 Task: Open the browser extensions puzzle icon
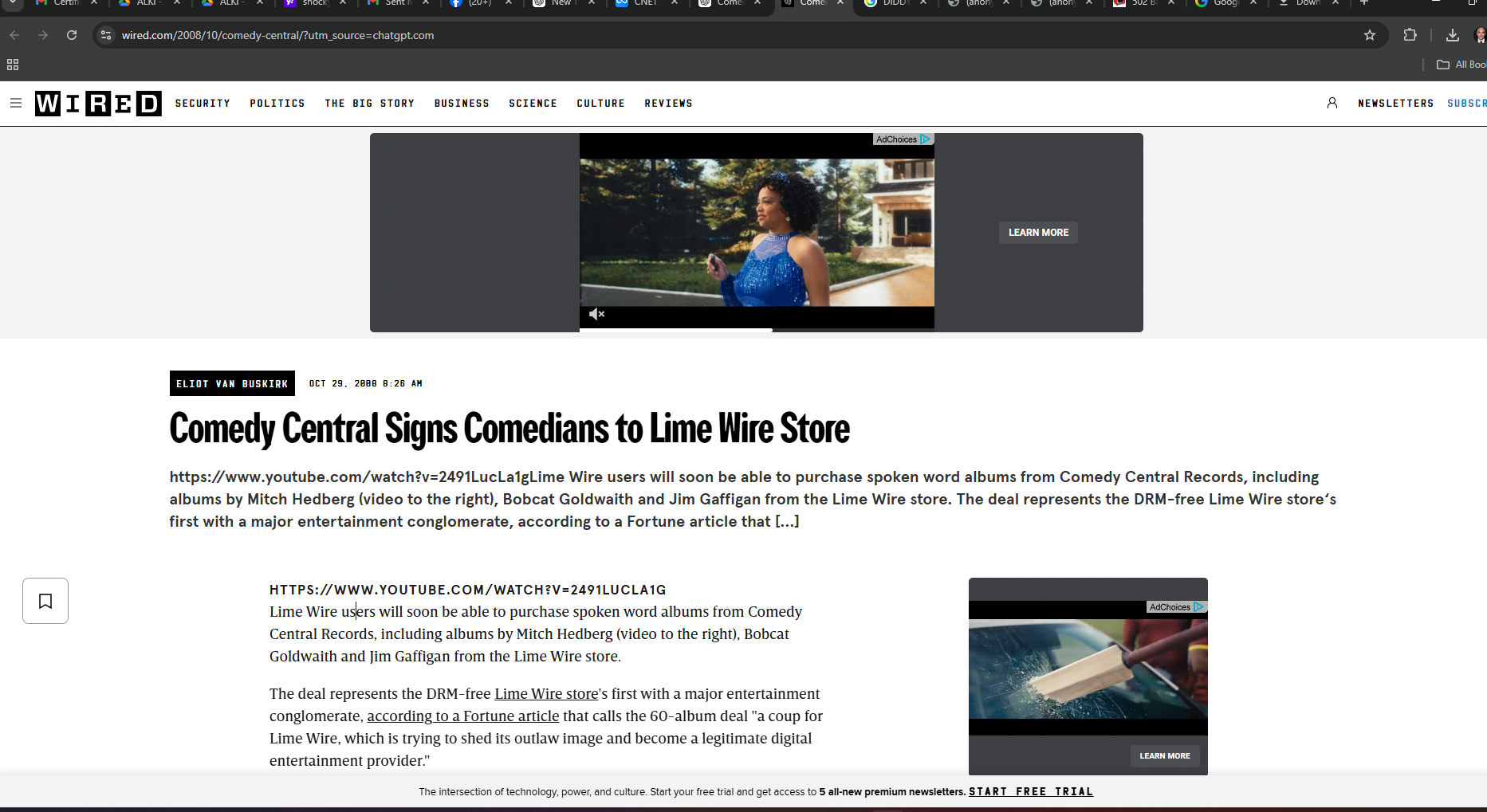coord(1410,35)
